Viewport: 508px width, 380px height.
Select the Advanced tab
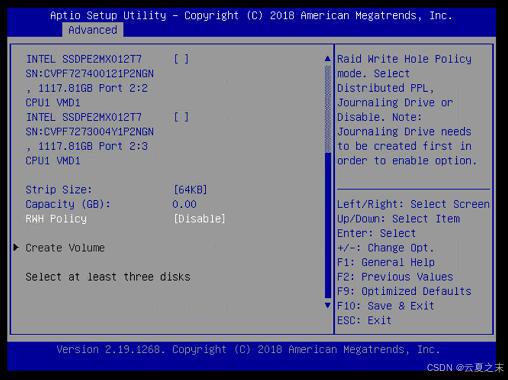(93, 30)
